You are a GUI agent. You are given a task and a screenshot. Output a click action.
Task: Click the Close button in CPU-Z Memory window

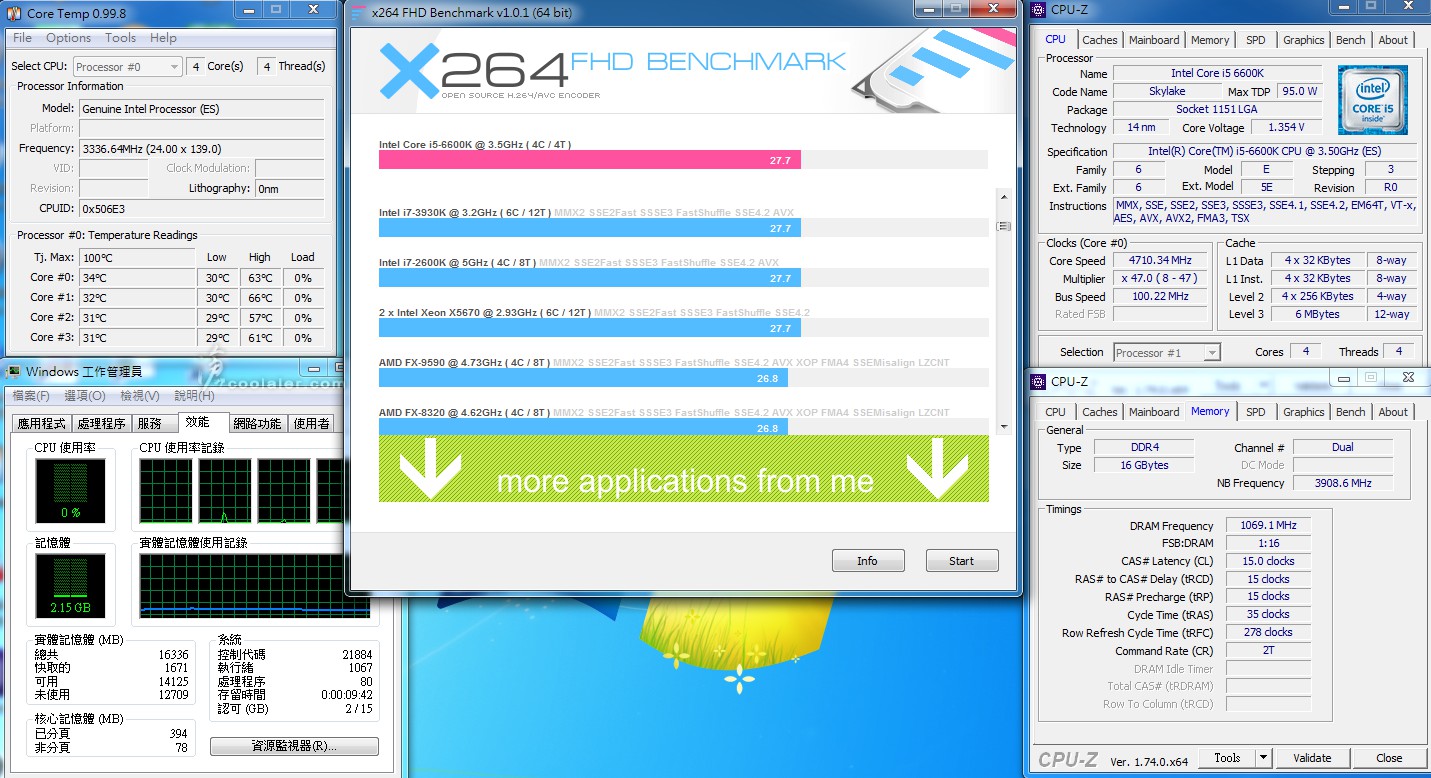tap(1389, 758)
